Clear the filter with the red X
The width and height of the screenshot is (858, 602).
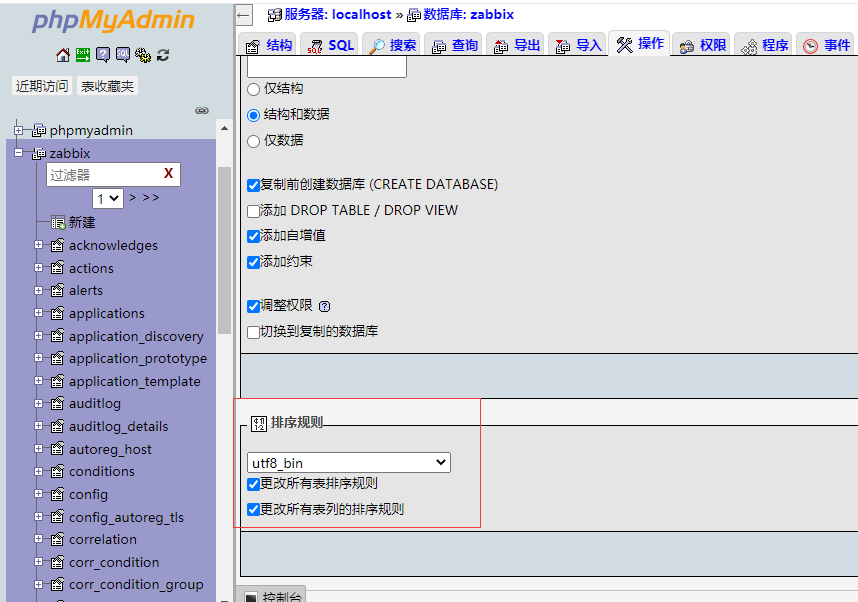click(169, 173)
